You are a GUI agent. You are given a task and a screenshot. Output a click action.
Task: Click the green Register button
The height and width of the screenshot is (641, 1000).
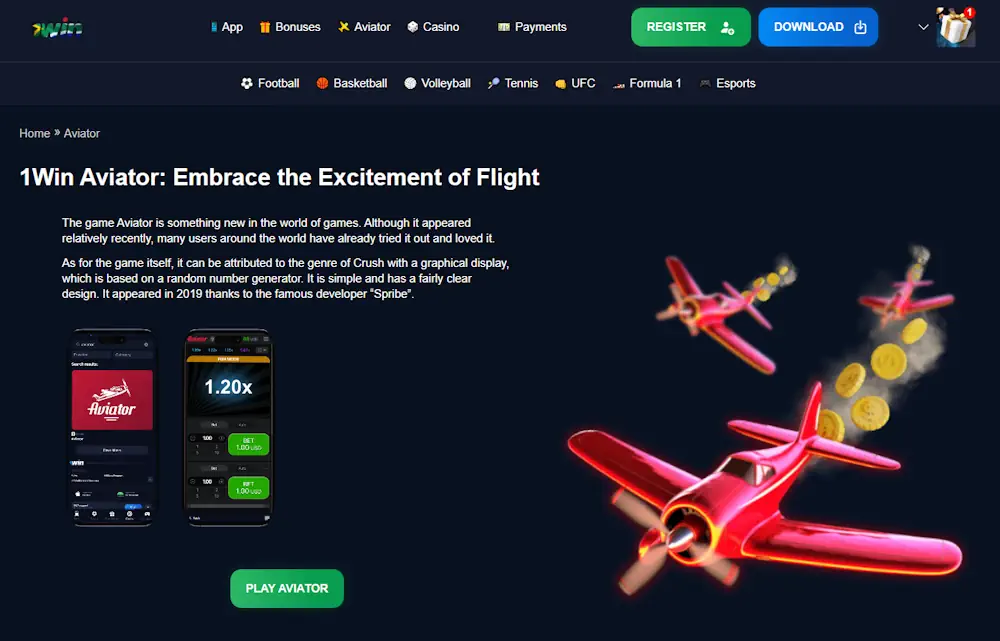tap(691, 27)
